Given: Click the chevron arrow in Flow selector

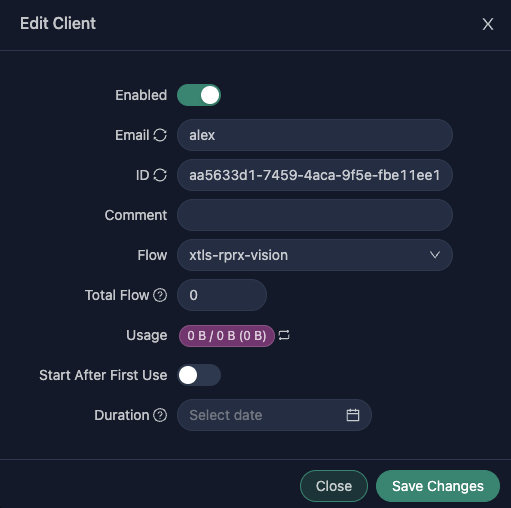Looking at the screenshot, I should point(435,255).
